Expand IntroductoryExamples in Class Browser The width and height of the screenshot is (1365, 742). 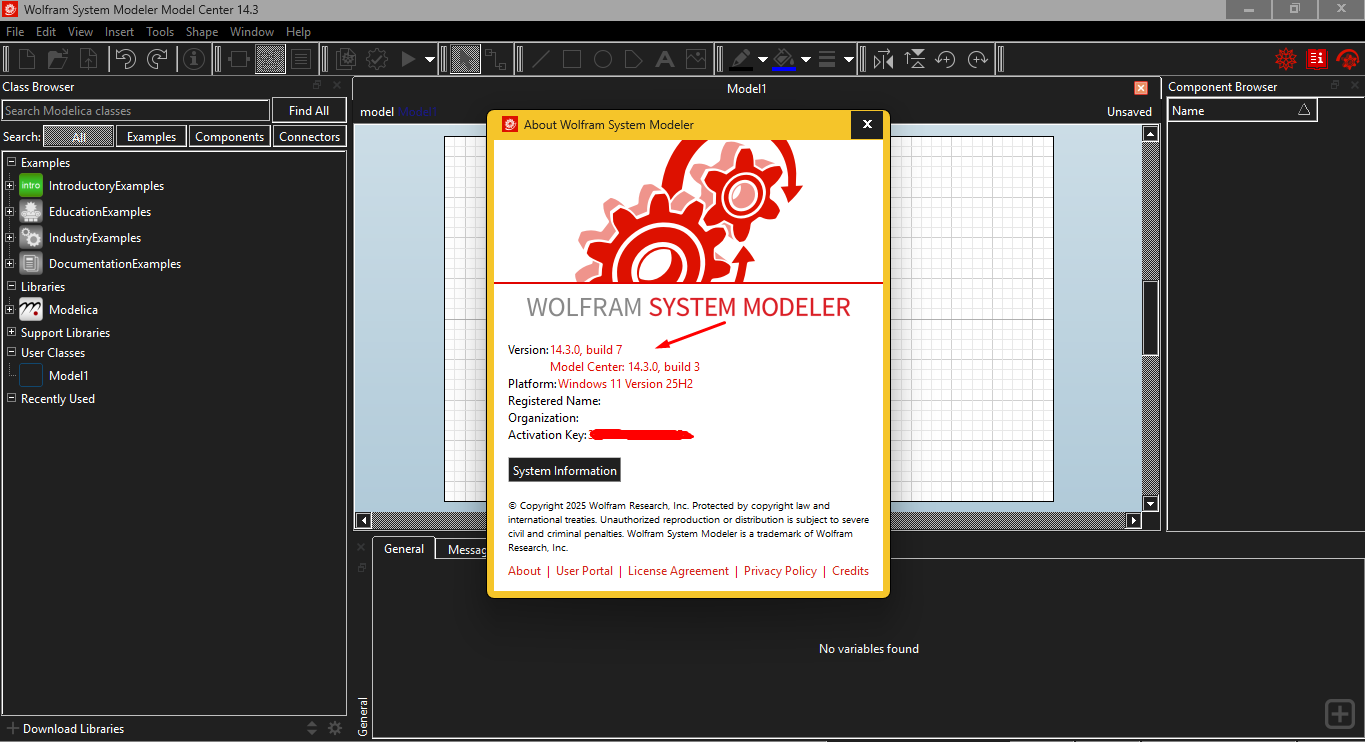click(x=8, y=185)
